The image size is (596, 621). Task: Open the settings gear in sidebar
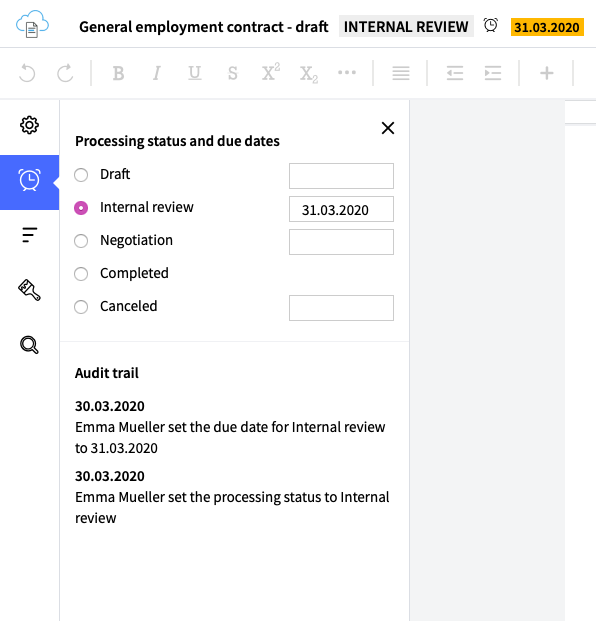[x=29, y=125]
